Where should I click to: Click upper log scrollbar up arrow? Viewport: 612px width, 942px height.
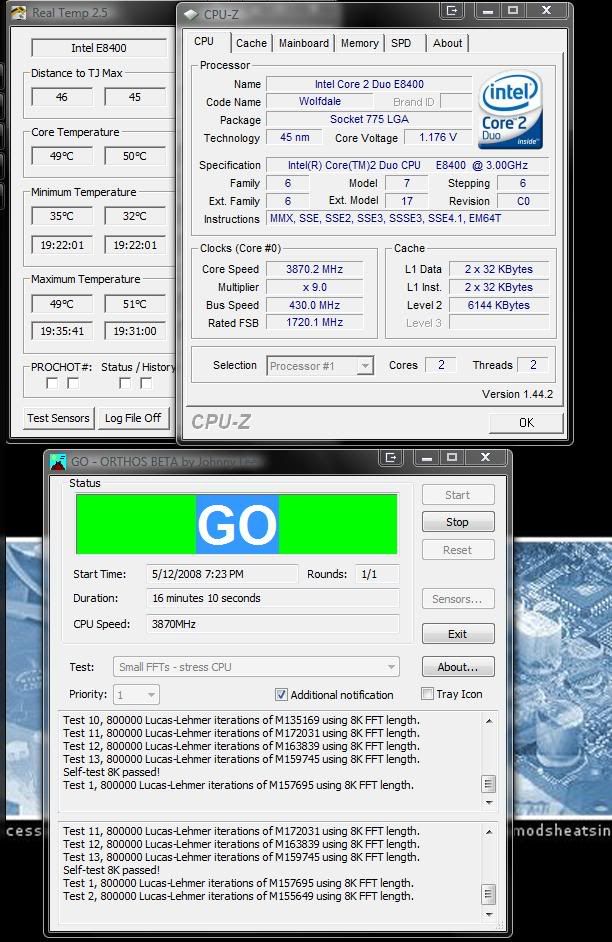click(x=489, y=720)
